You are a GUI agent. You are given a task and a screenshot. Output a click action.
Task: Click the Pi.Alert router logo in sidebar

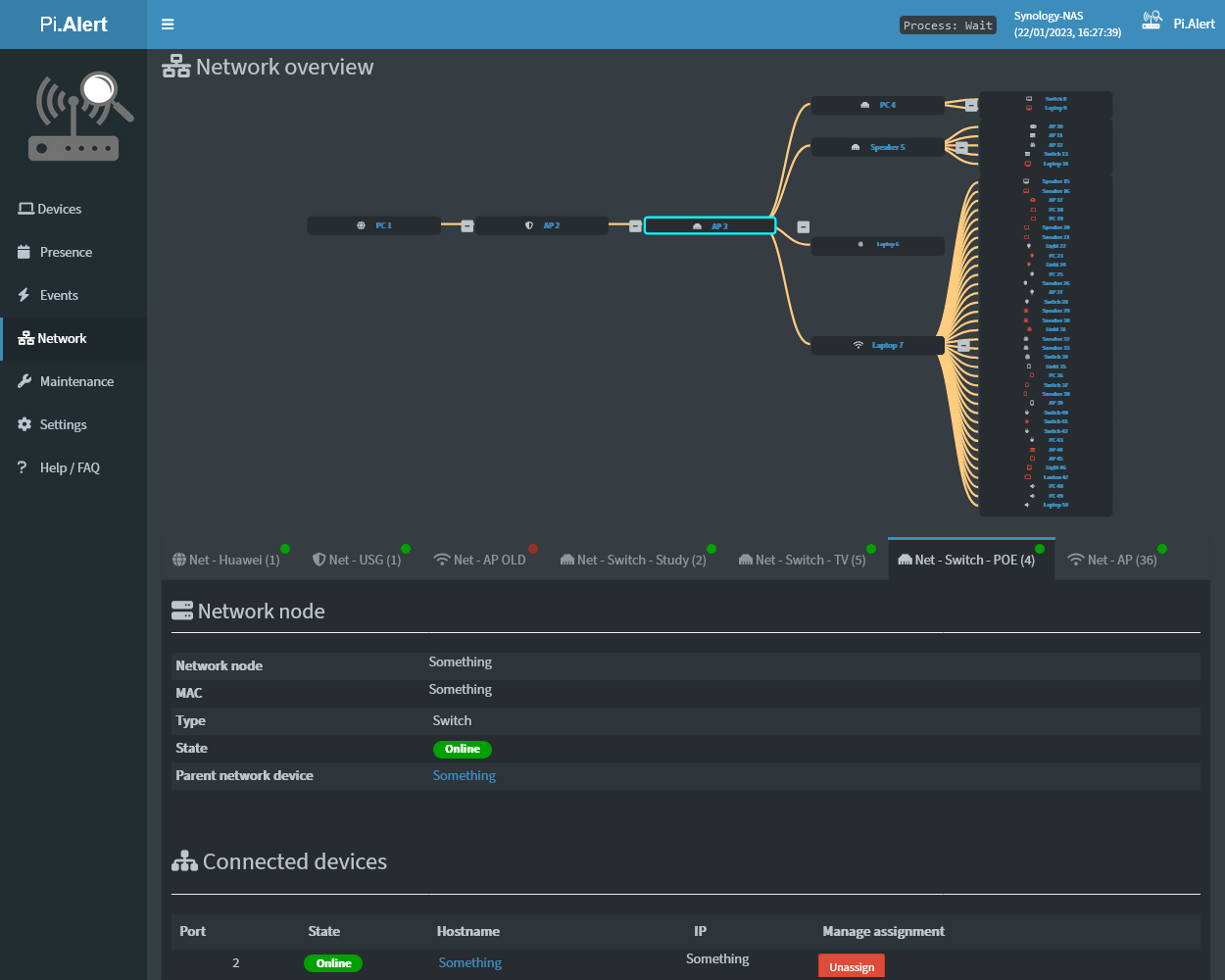(x=80, y=117)
